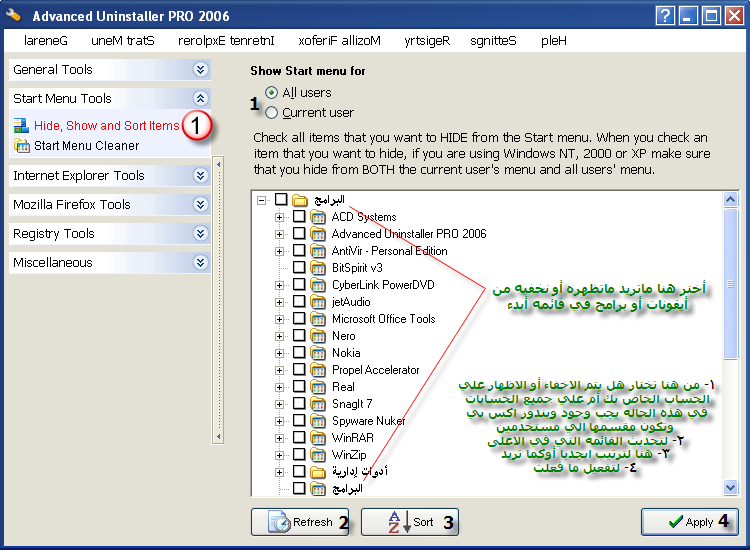Open the lareneG menu
The height and width of the screenshot is (550, 750).
click(46, 41)
